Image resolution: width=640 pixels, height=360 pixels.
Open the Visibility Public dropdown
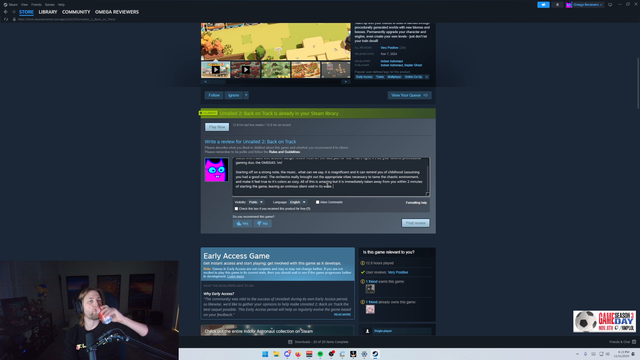pos(256,202)
